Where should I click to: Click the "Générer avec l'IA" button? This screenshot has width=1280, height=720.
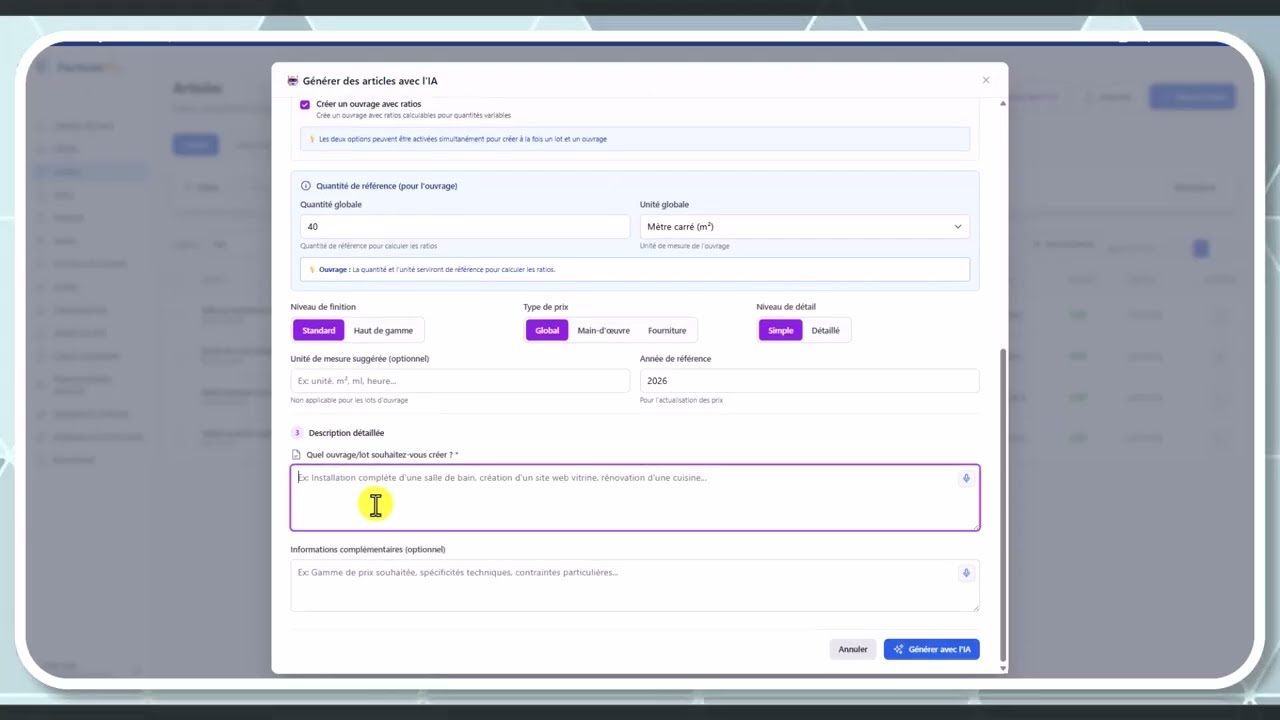(x=932, y=649)
